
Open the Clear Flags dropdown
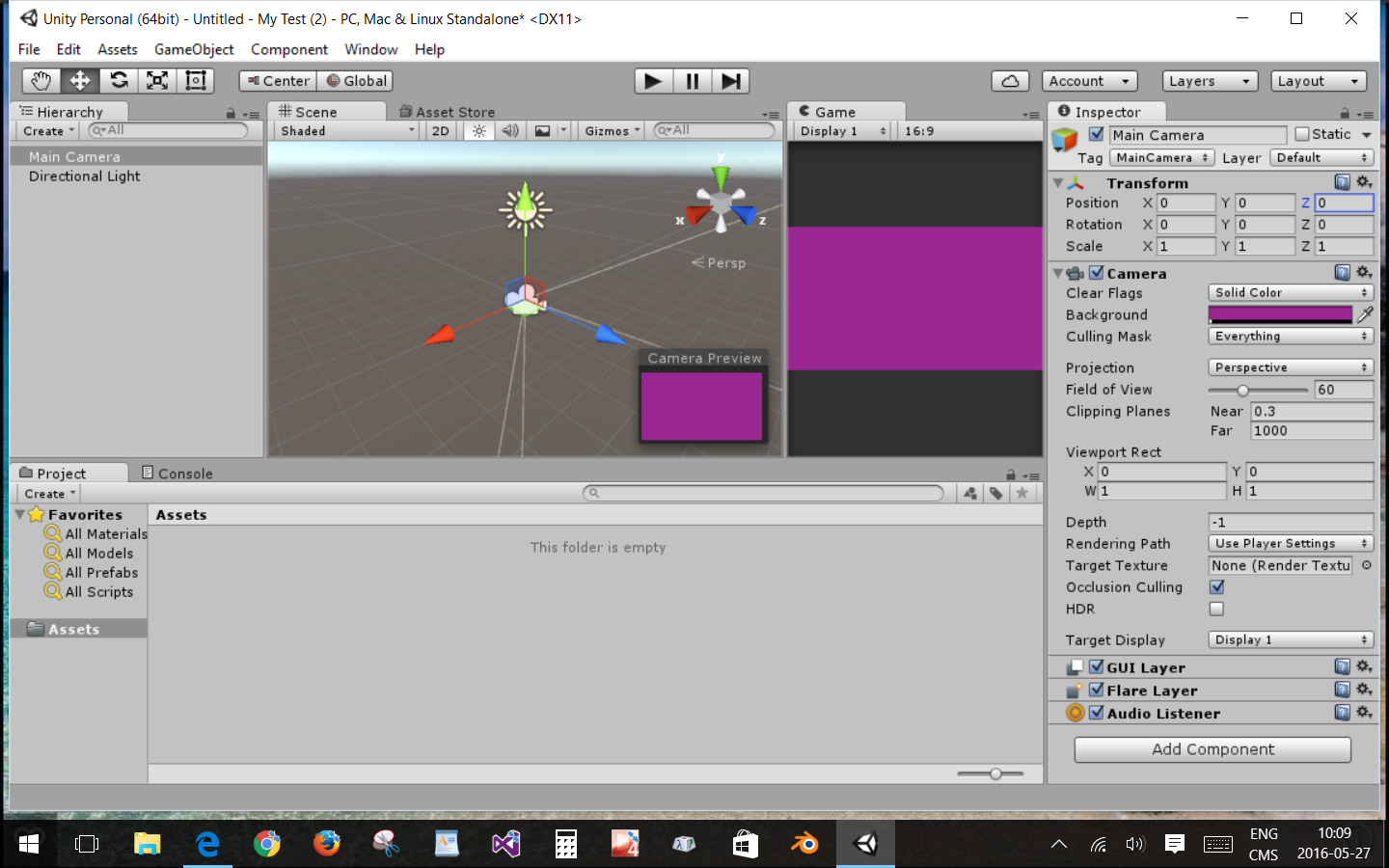(1290, 292)
